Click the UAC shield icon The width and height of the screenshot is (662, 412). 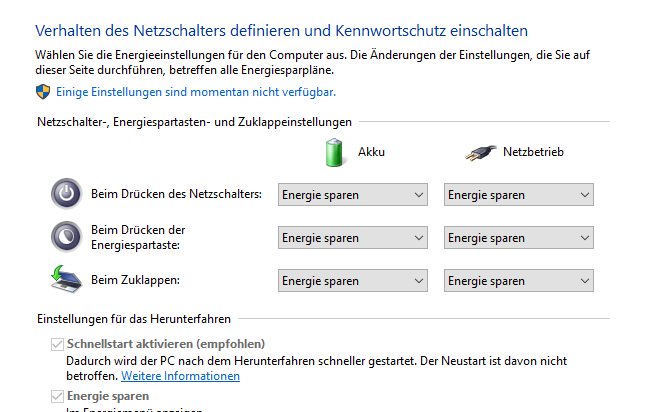pyautogui.click(x=43, y=92)
